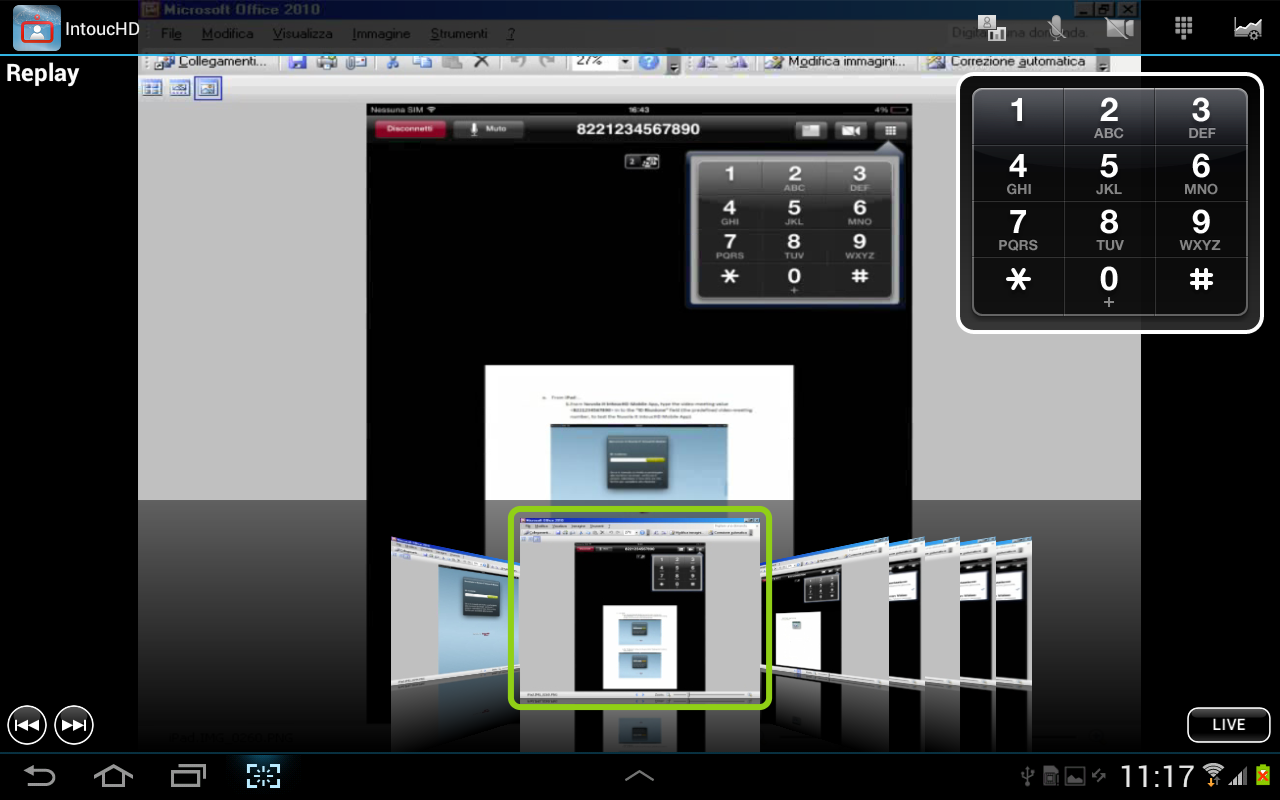The image size is (1280, 800).
Task: Open Strumenti menu in shared Office window
Action: point(459,33)
